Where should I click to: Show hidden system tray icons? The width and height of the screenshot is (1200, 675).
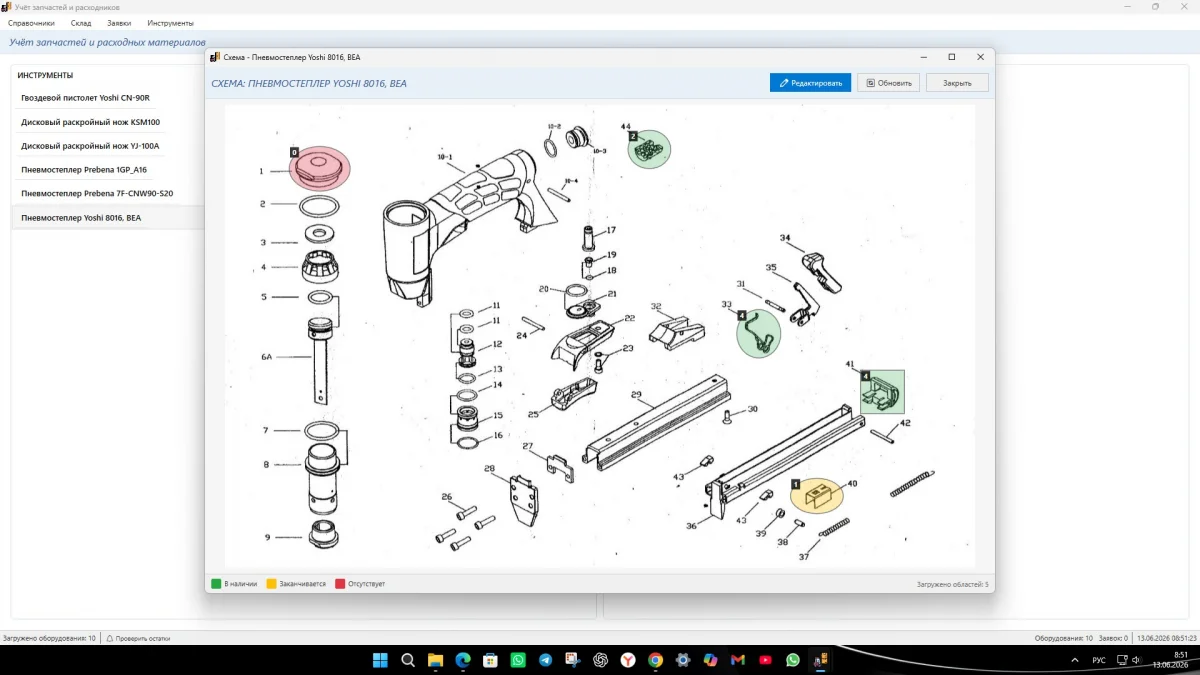click(x=1075, y=660)
